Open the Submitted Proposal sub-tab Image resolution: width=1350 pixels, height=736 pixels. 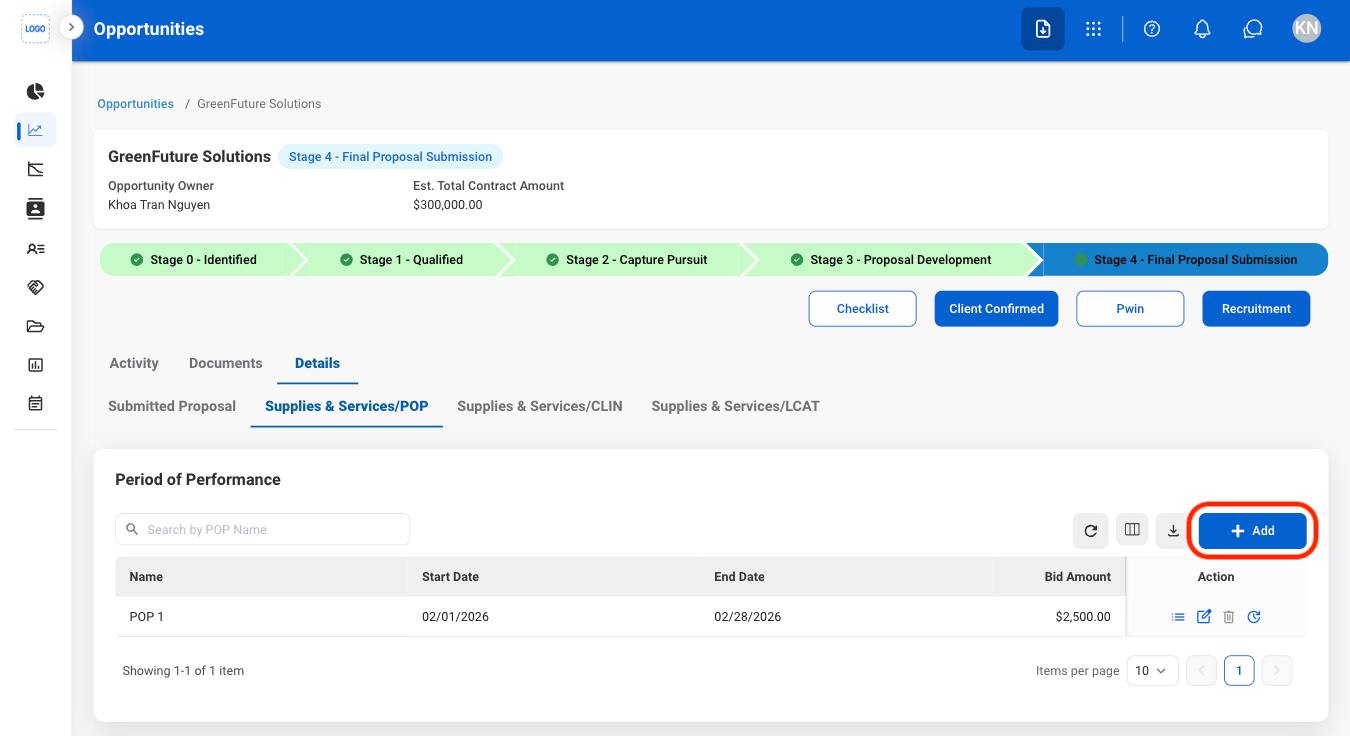click(x=172, y=406)
